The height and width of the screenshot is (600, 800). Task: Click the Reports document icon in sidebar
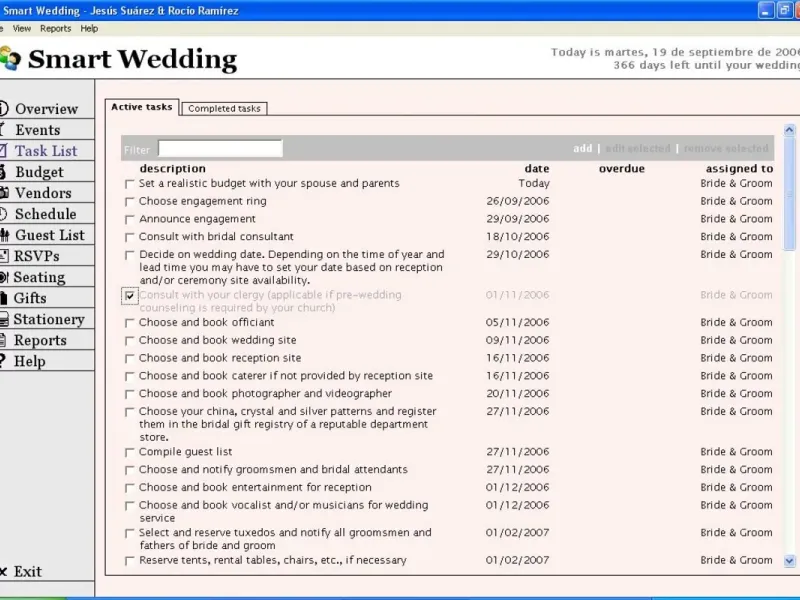point(3,340)
